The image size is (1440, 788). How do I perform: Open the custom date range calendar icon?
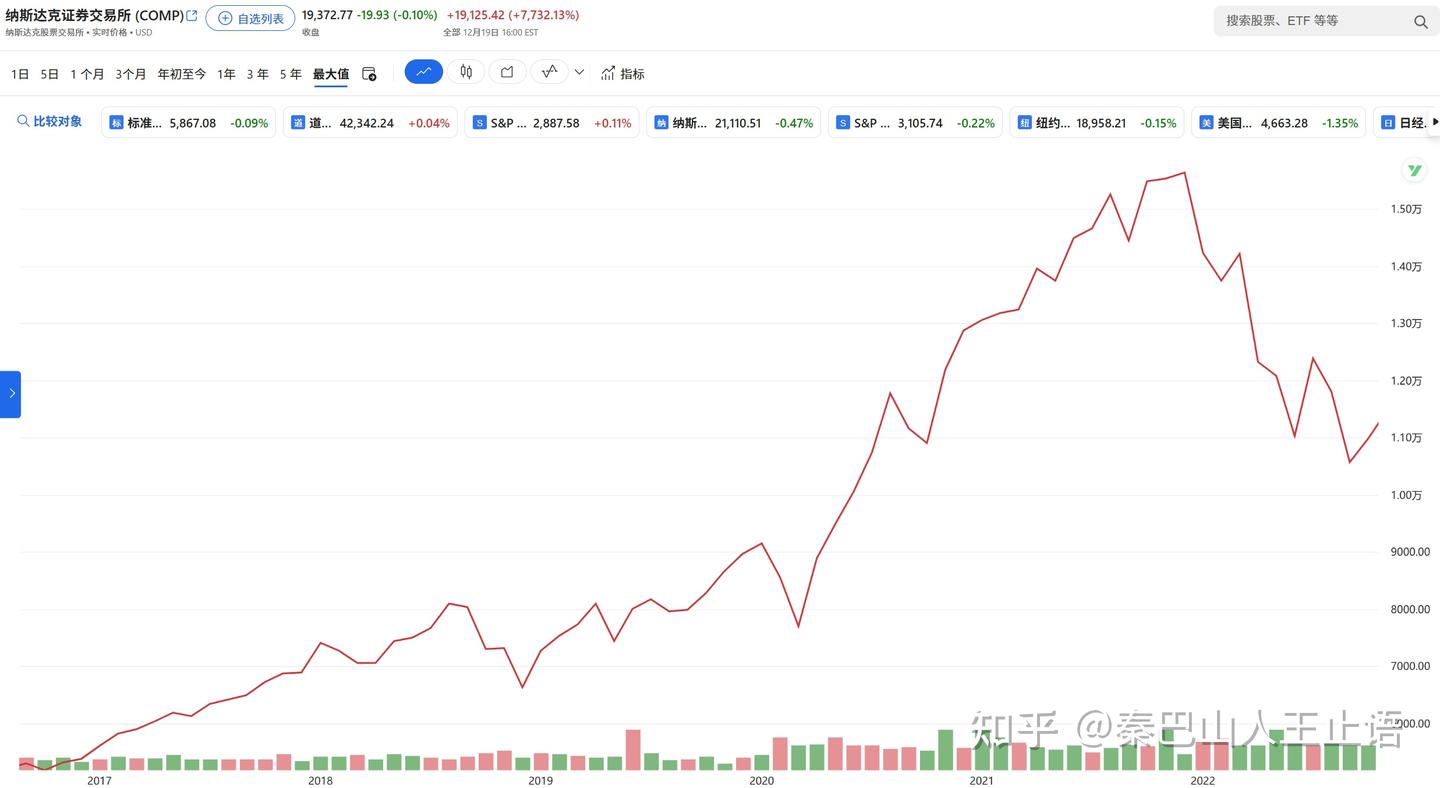click(x=369, y=74)
